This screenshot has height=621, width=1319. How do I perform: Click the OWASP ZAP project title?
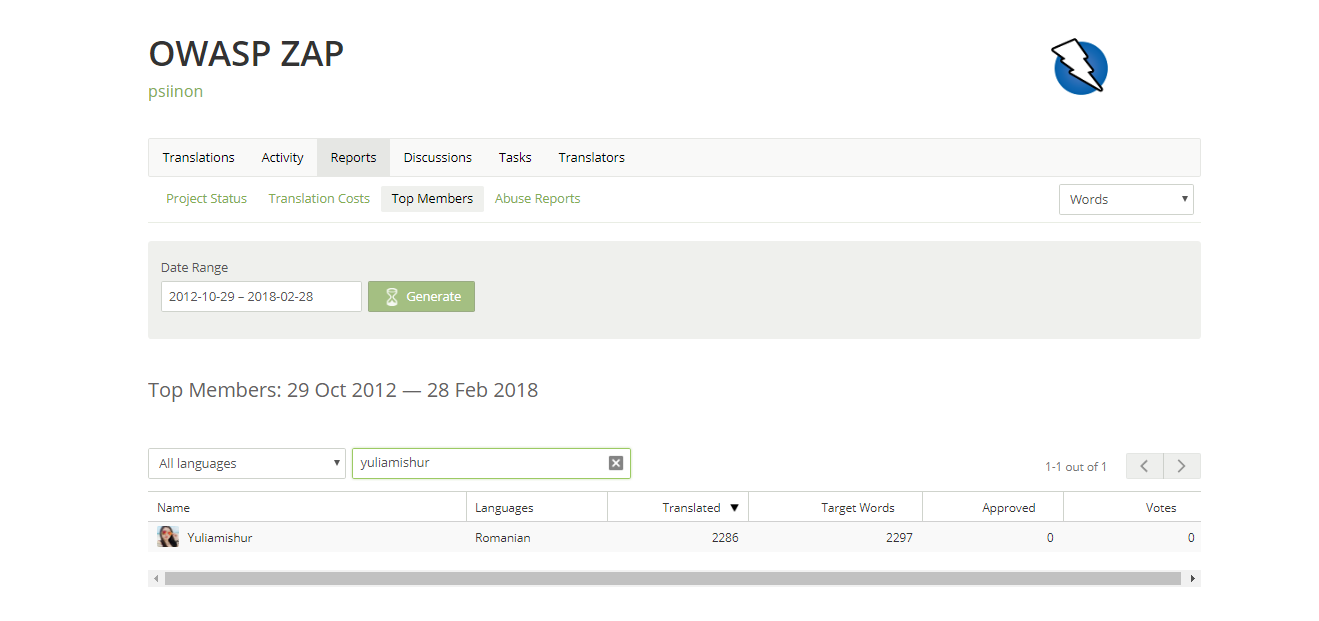coord(246,54)
